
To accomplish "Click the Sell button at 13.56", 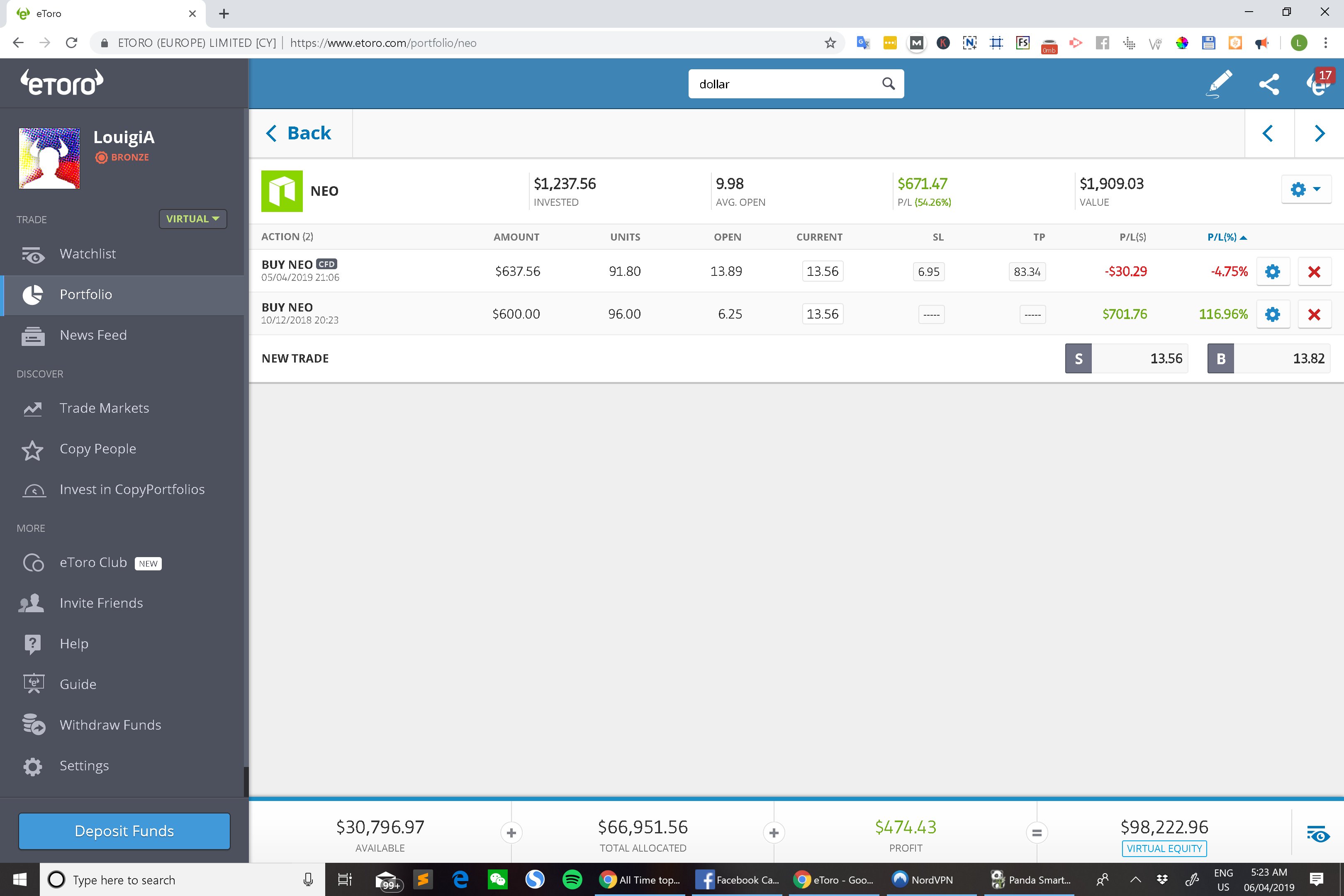I will pyautogui.click(x=1126, y=358).
